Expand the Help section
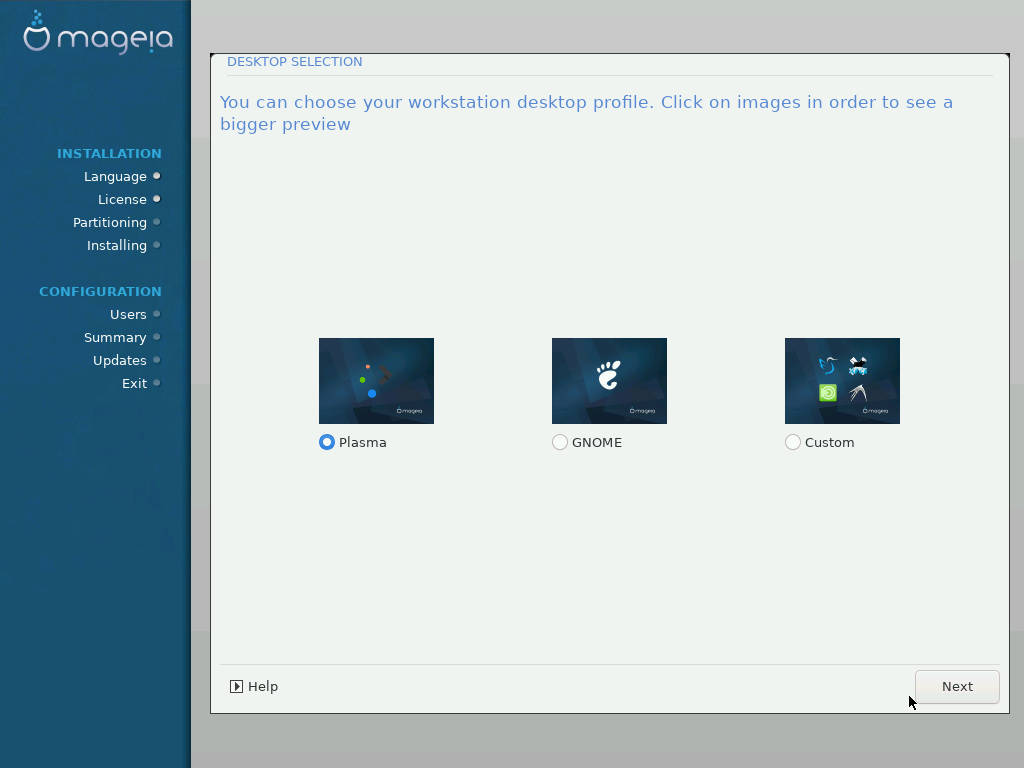Screen dimensions: 1024x768 pyautogui.click(x=254, y=686)
